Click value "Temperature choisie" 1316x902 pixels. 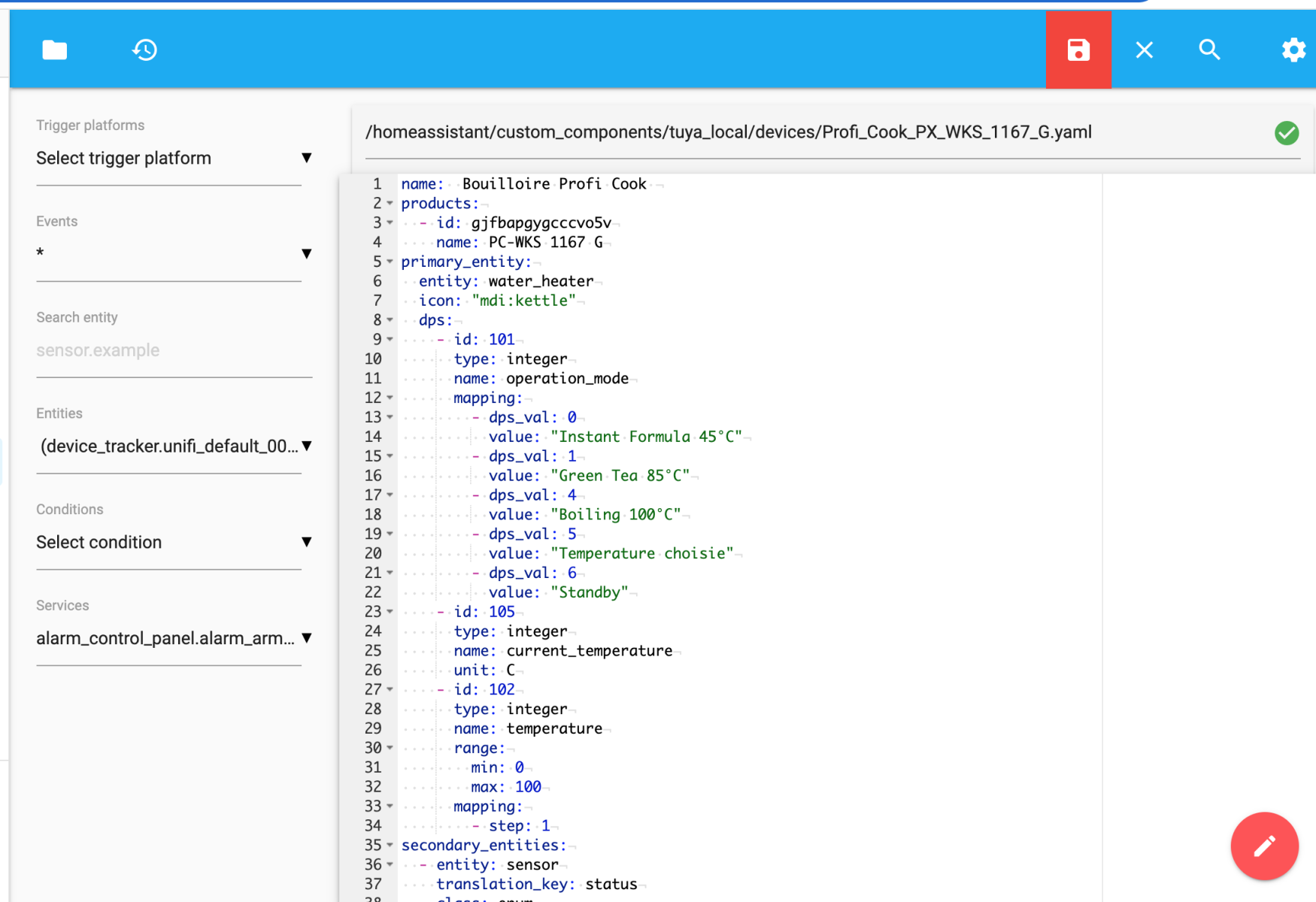pos(641,554)
